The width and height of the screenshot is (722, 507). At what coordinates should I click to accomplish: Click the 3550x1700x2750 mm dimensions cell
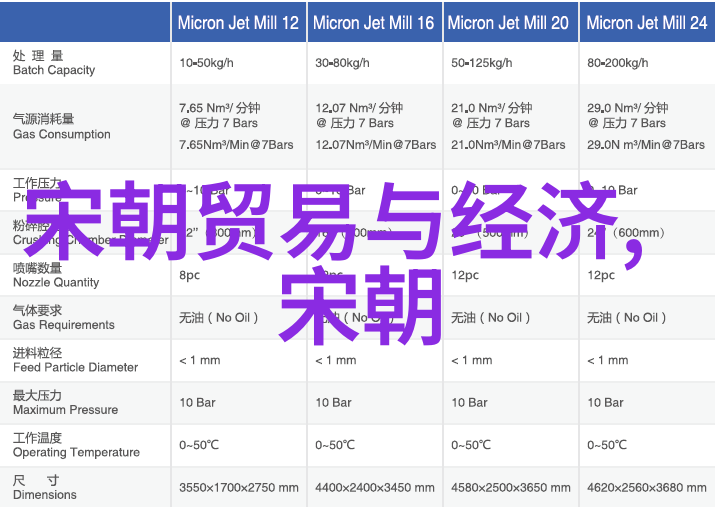(239, 487)
